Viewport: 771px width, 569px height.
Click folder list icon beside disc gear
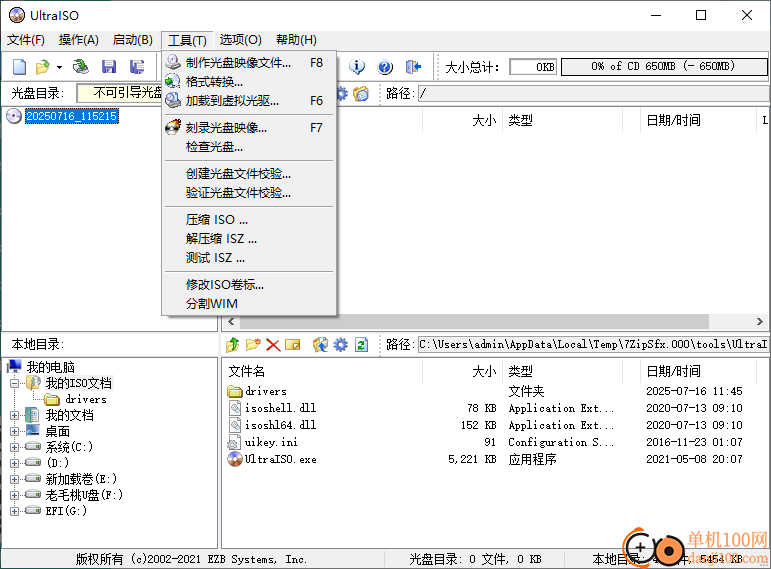pos(361,93)
